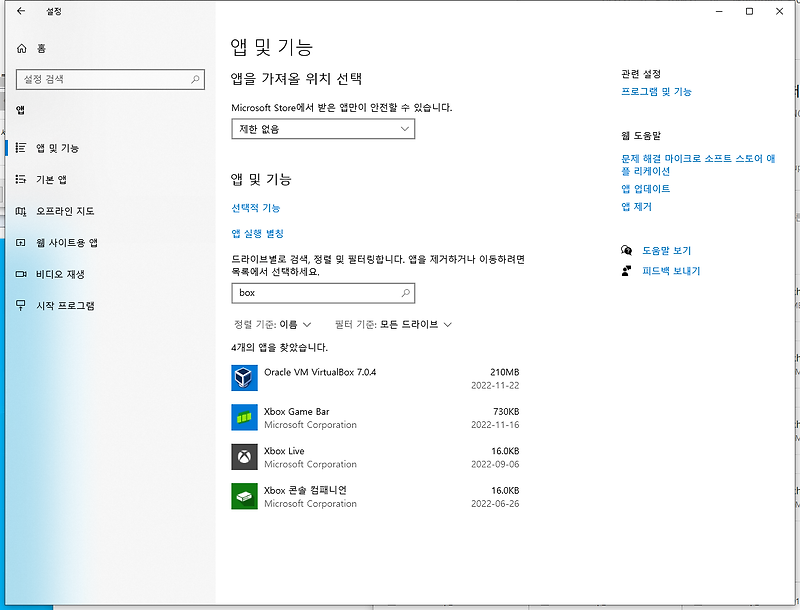Select the 웹 사이트용 앱 sidebar icon
The image size is (800, 610).
pos(20,243)
